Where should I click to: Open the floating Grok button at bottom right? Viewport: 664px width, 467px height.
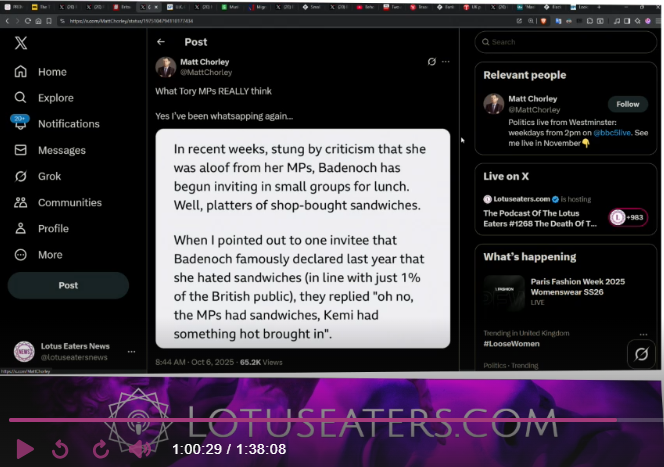(x=640, y=353)
